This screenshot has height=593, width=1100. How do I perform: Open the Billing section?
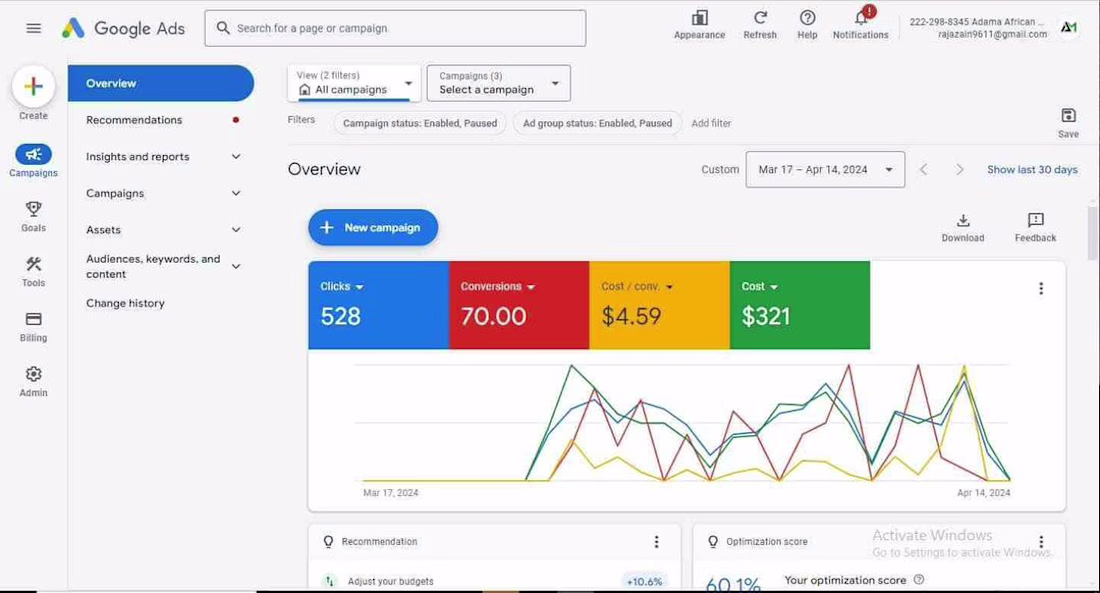(x=33, y=326)
